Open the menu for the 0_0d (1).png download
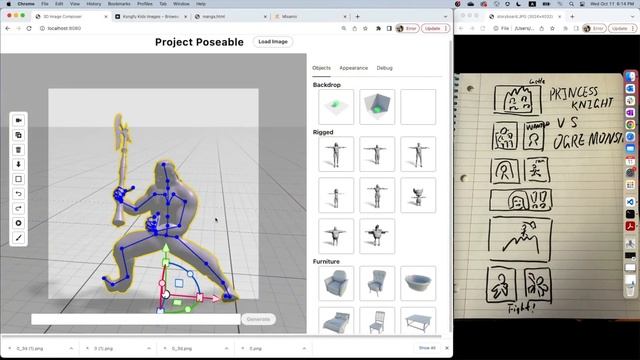Image resolution: width=640 pixels, height=360 pixels. point(71,349)
